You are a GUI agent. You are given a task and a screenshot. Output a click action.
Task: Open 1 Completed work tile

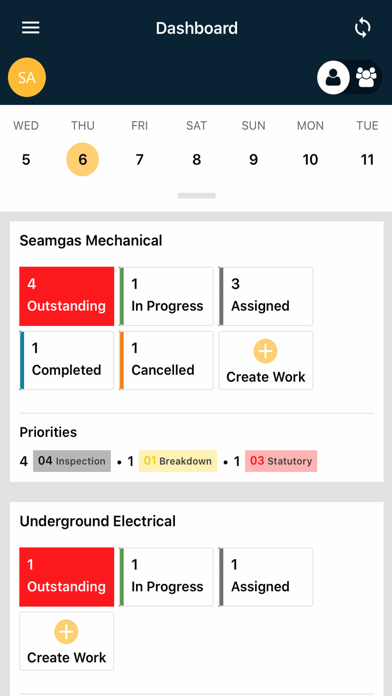pos(67,360)
